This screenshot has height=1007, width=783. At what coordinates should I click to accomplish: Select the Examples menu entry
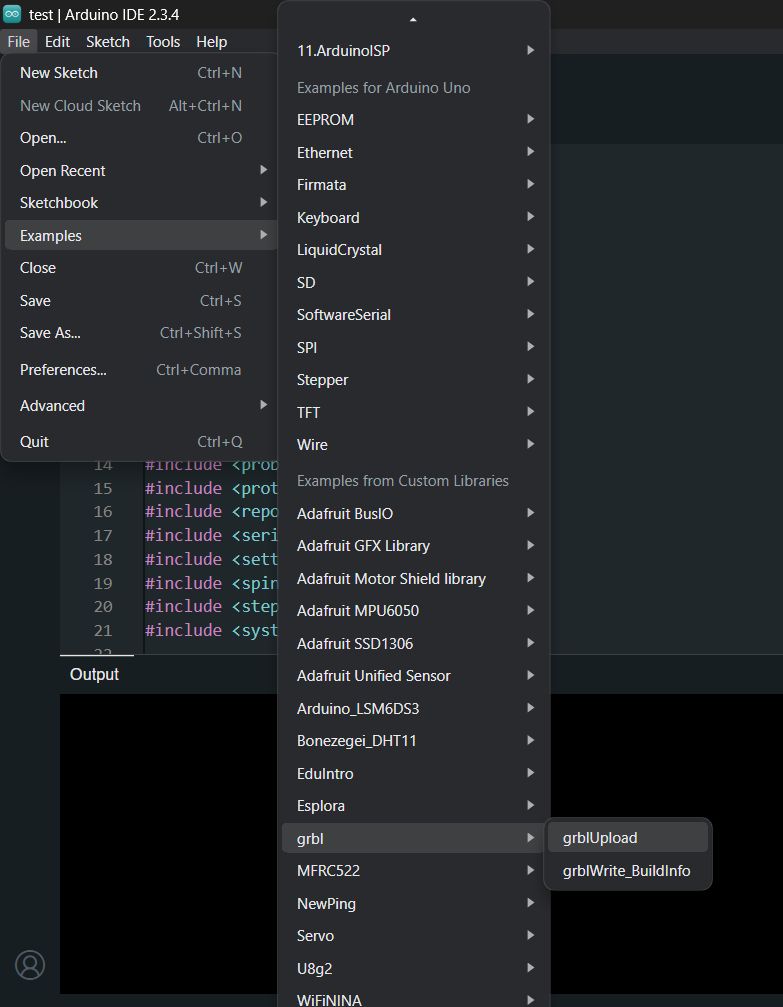141,235
